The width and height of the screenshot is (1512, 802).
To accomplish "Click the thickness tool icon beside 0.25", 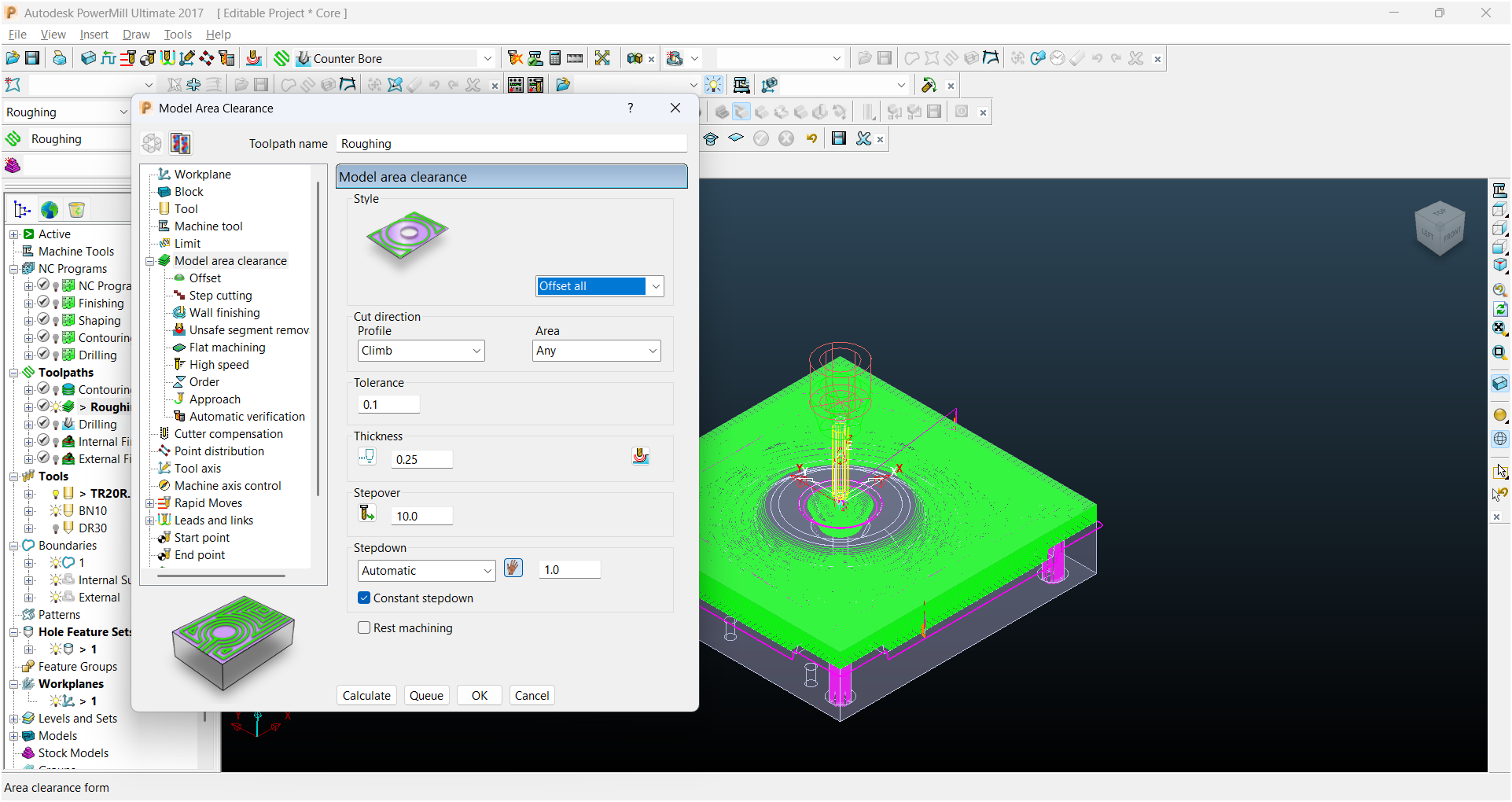I will point(367,458).
